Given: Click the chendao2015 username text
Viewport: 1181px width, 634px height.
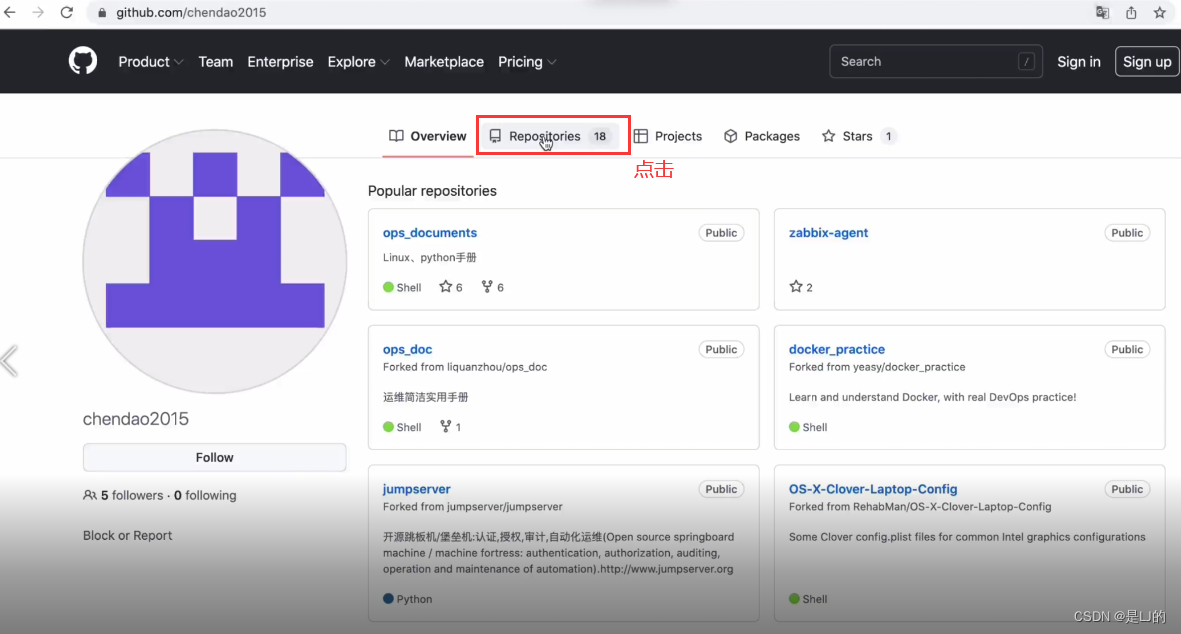Looking at the screenshot, I should tap(136, 419).
